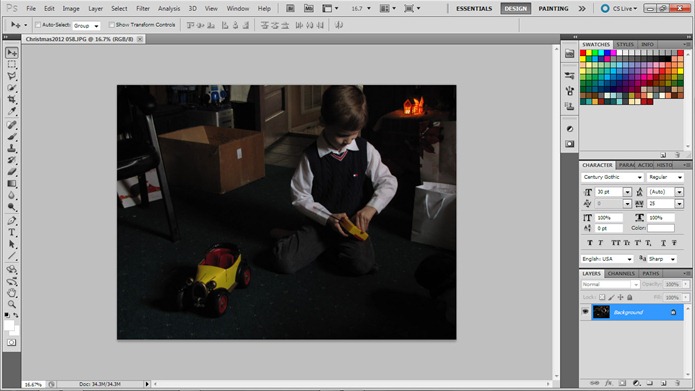Viewport: 695px width, 391px height.
Task: Open the Century Gothic font dropdown
Action: (x=612, y=177)
